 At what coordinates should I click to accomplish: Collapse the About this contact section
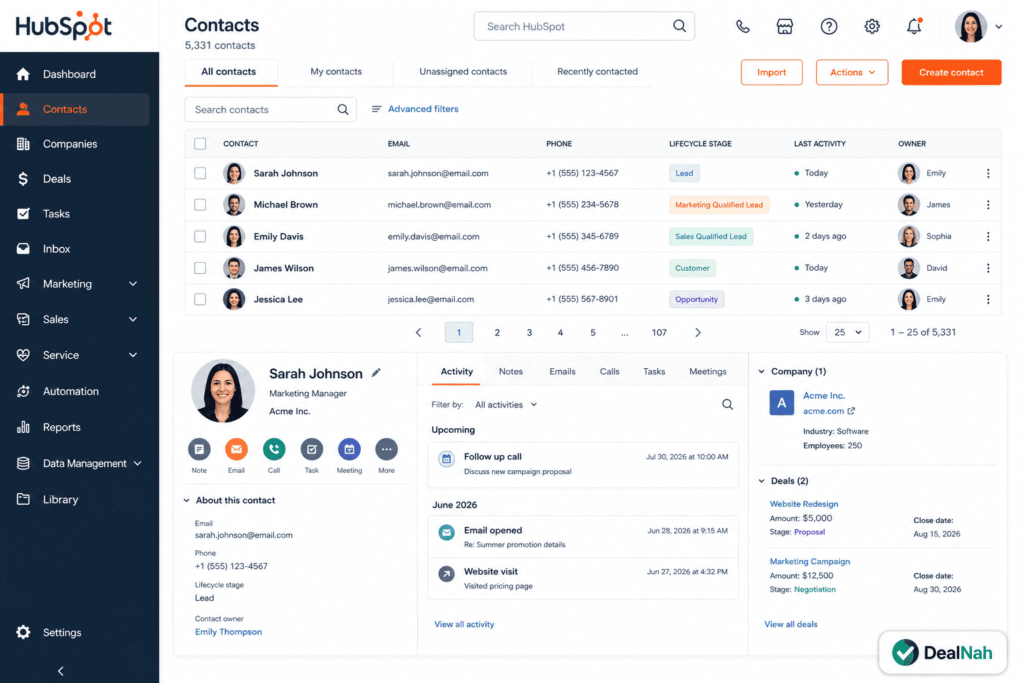click(187, 500)
